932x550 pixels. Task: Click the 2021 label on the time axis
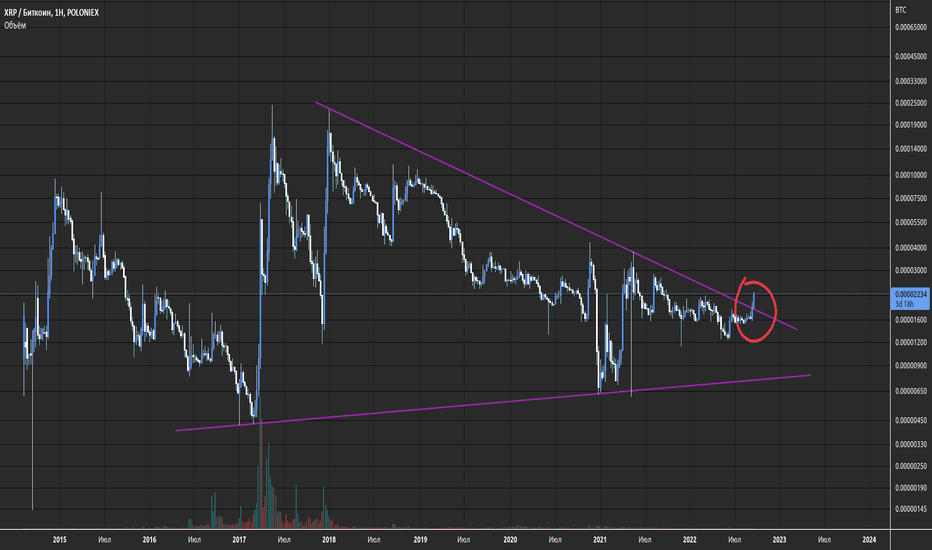pos(600,540)
